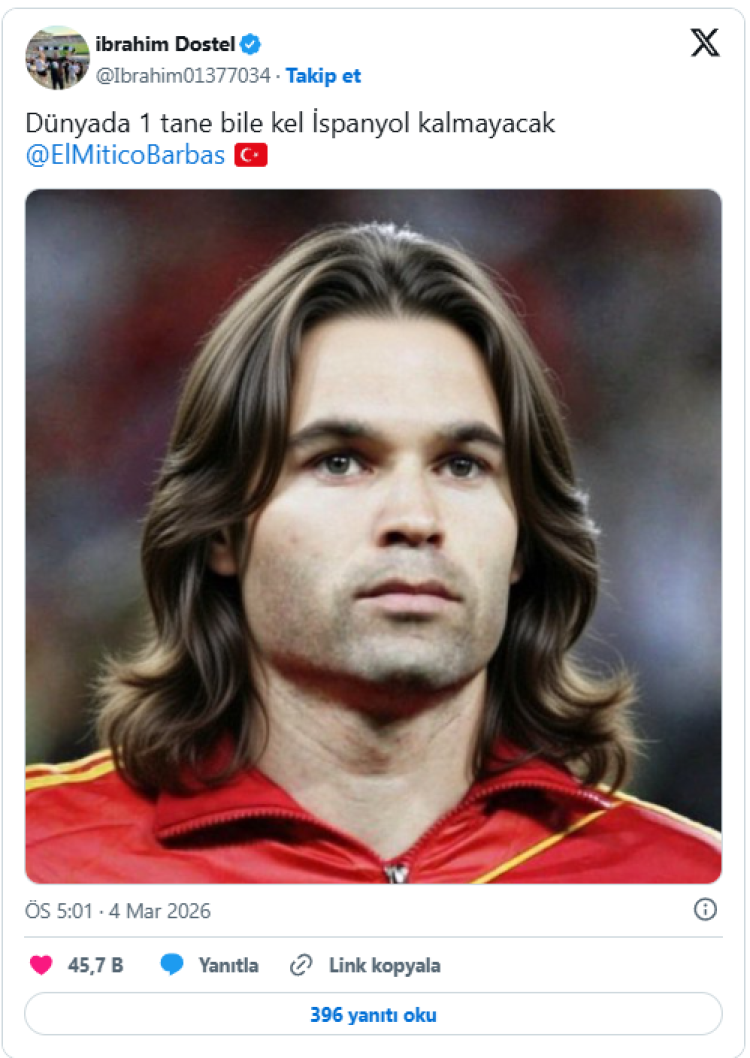Follow the account via Takip et
Screen dimensions: 750x1058
(323, 76)
